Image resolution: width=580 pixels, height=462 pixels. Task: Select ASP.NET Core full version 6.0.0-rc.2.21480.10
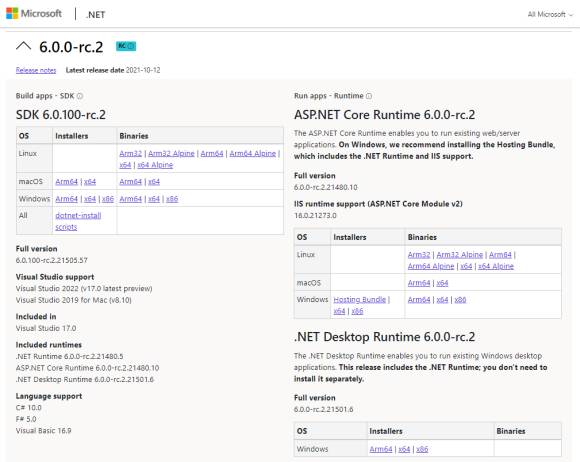click(x=326, y=188)
